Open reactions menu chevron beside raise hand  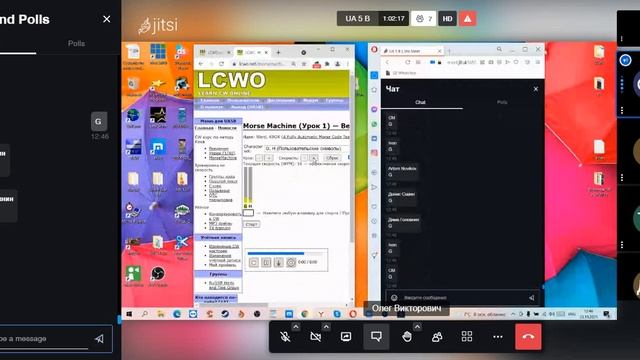(417, 327)
